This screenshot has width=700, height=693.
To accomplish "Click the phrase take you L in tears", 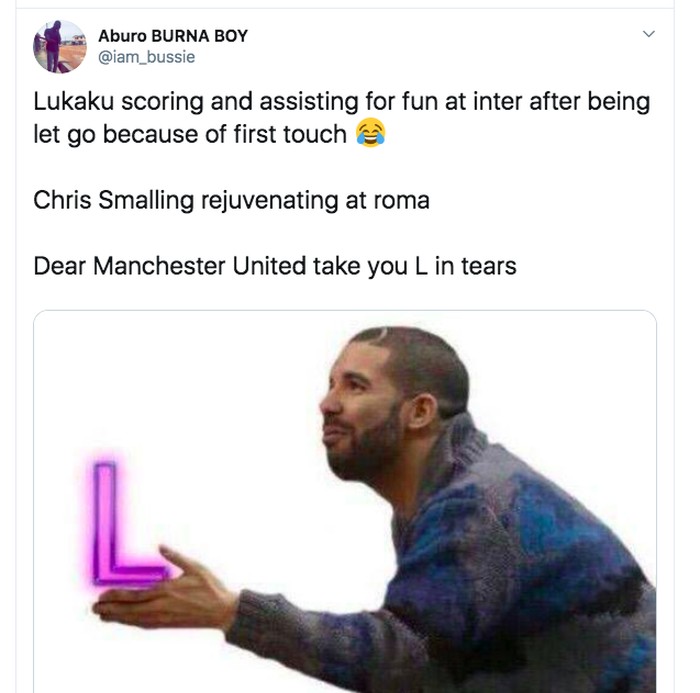I will [415, 266].
